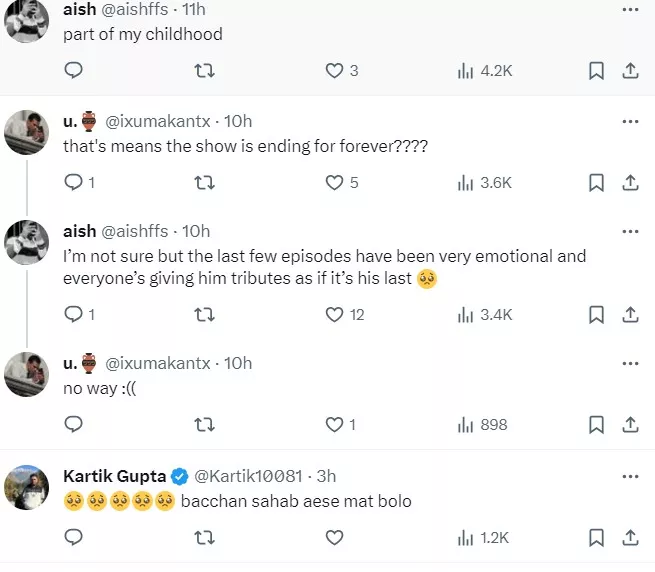Open Kartik Gupta's tweet options menu
The width and height of the screenshot is (655, 572).
point(630,474)
